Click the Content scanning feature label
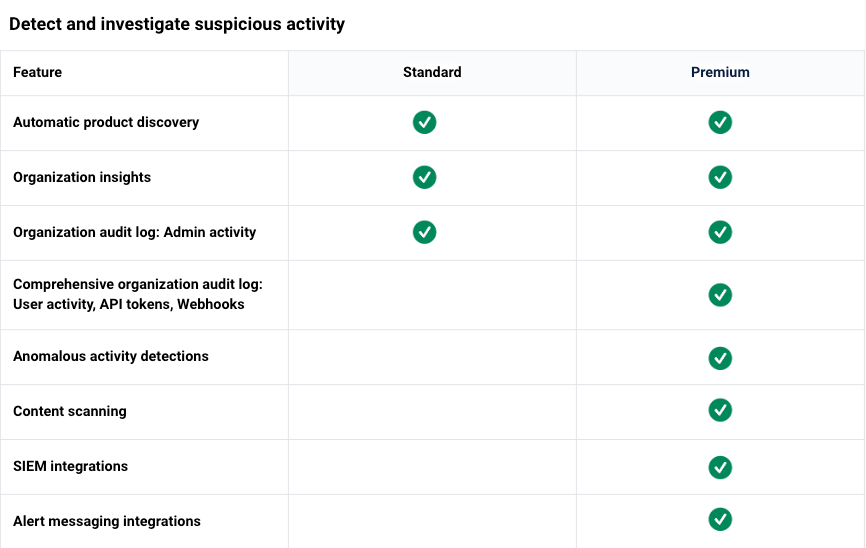This screenshot has height=548, width=866. tap(70, 412)
